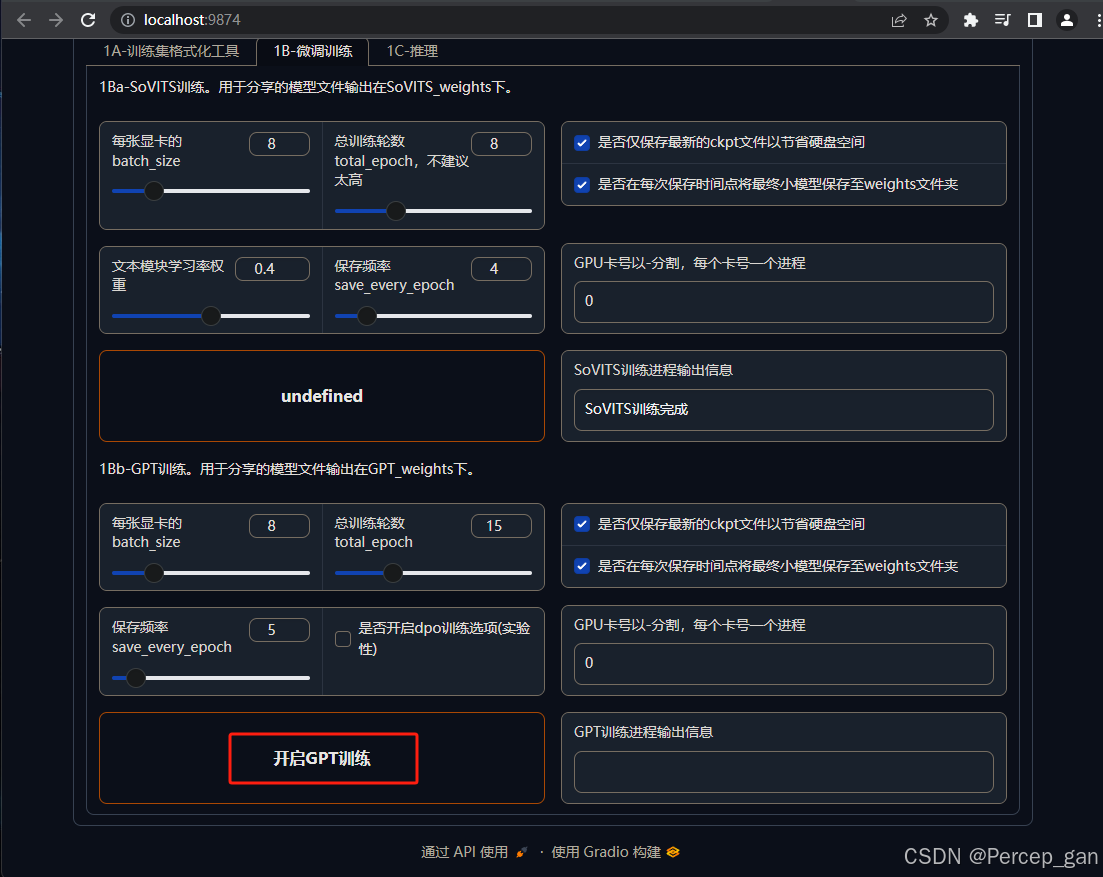Click the SoVITS save_every_epoch box showing 4
The width and height of the screenshot is (1103, 877).
[x=501, y=269]
